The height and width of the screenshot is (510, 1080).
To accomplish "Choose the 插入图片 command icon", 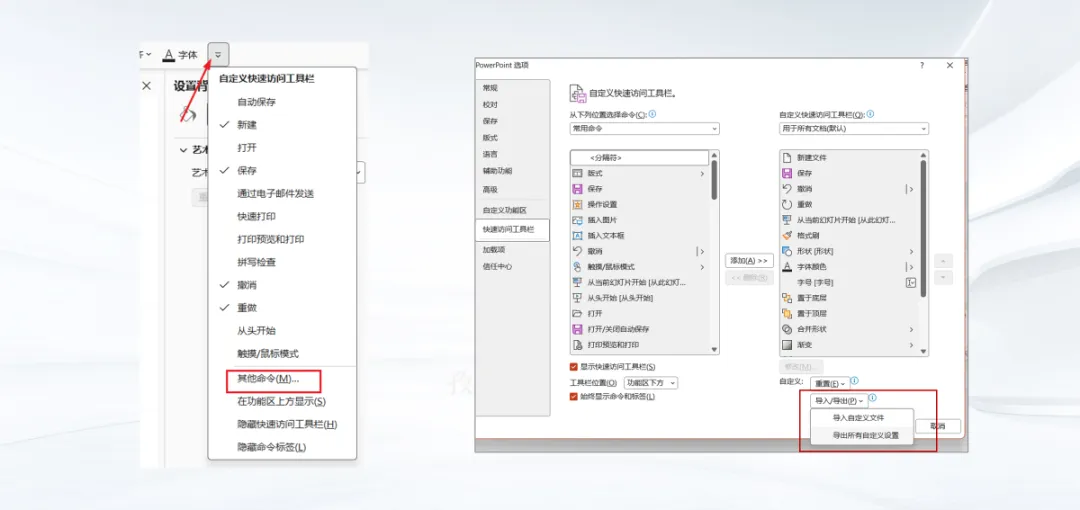I will click(x=578, y=220).
